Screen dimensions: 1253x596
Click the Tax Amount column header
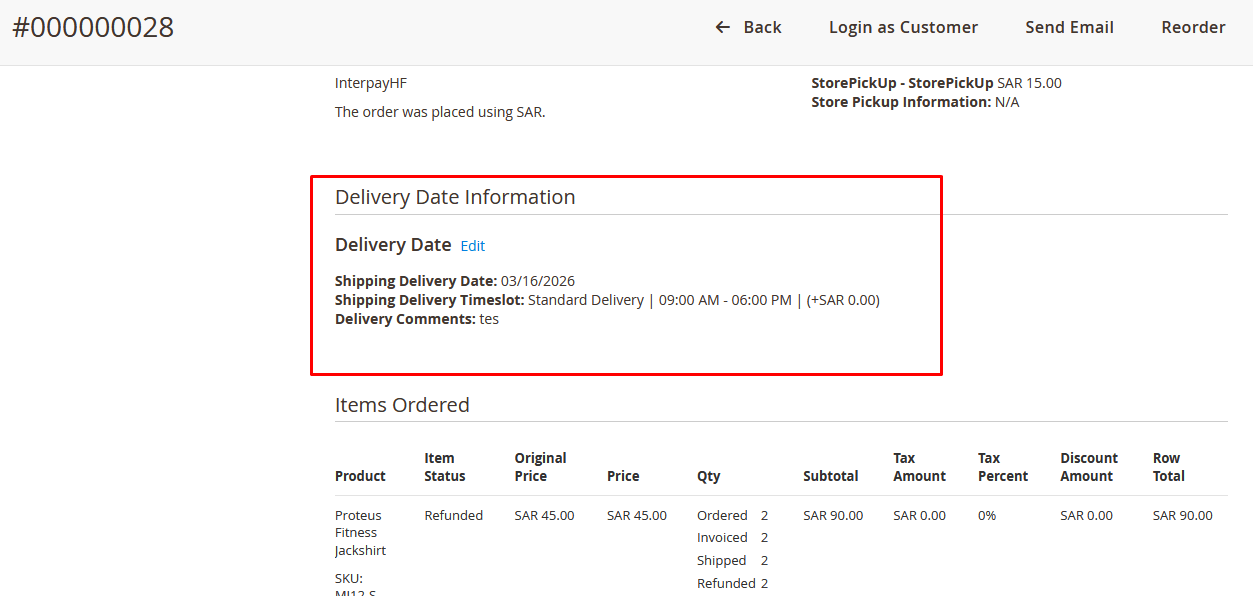click(919, 467)
